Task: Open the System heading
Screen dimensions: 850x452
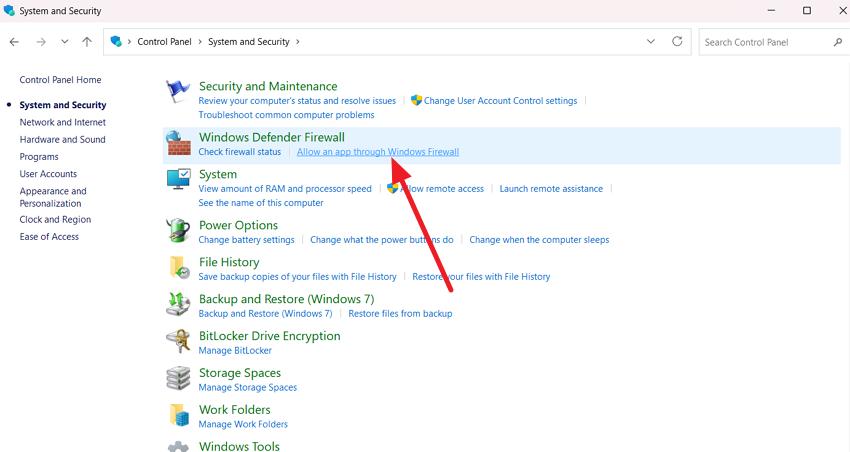Action: [218, 175]
